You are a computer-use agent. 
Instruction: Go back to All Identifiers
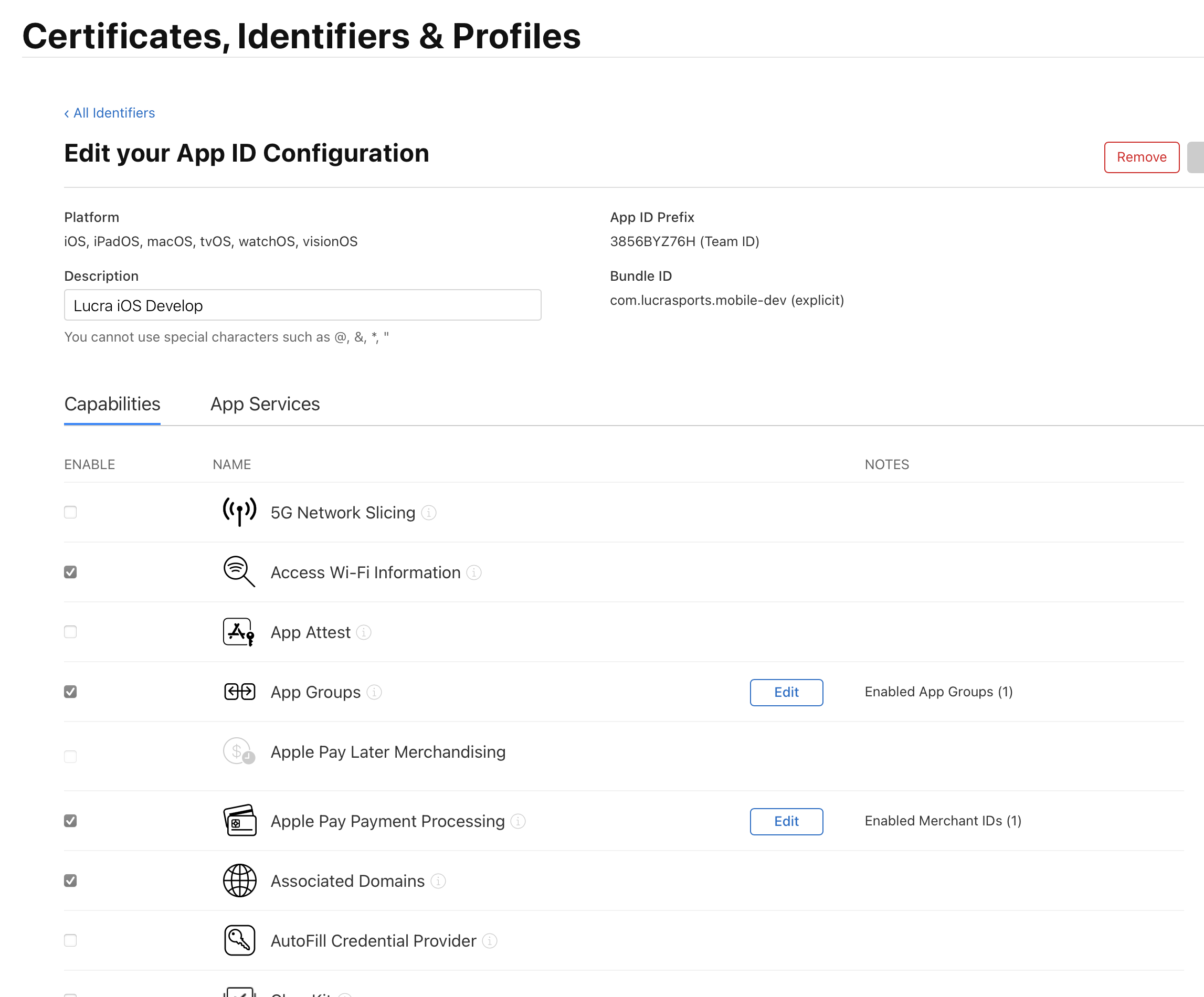click(x=110, y=113)
